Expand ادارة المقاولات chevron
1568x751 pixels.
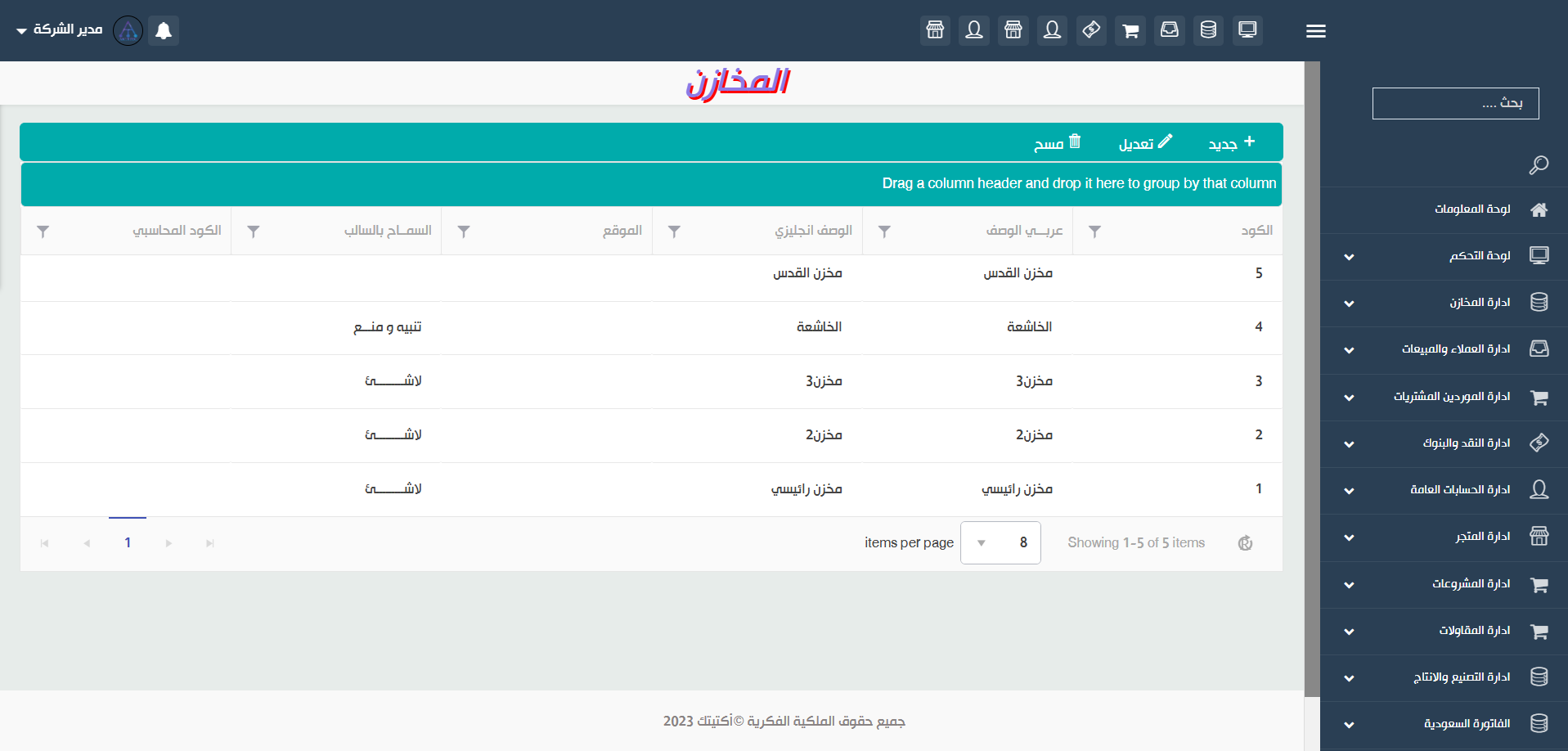(1349, 632)
